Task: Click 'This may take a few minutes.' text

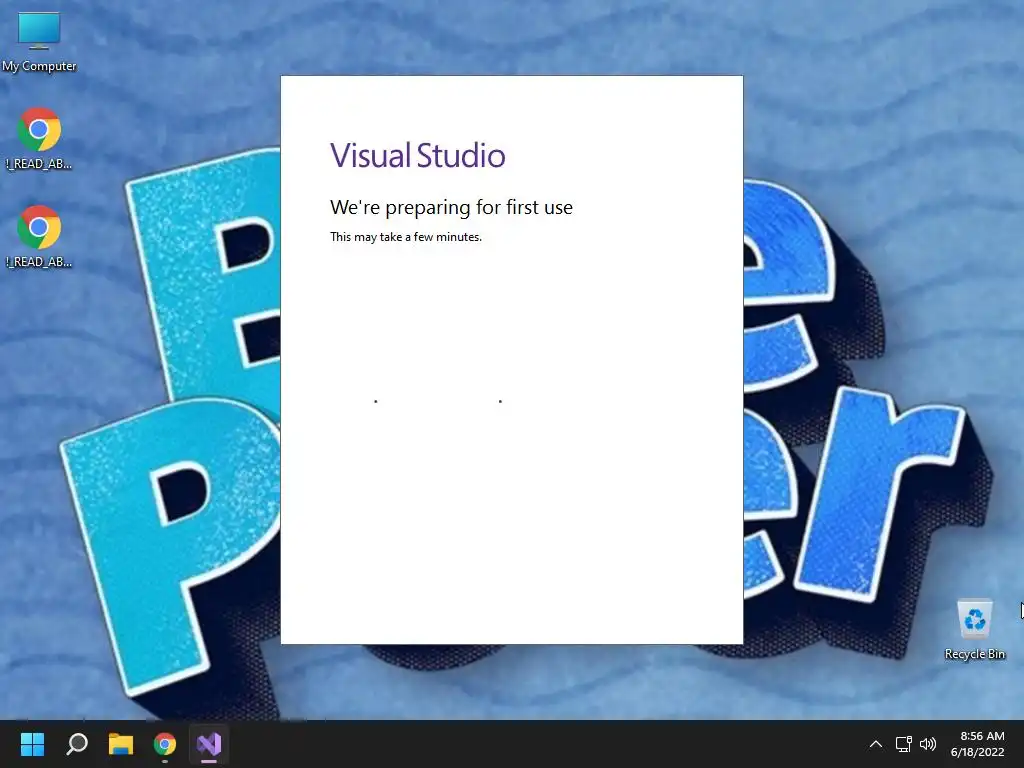Action: point(406,237)
